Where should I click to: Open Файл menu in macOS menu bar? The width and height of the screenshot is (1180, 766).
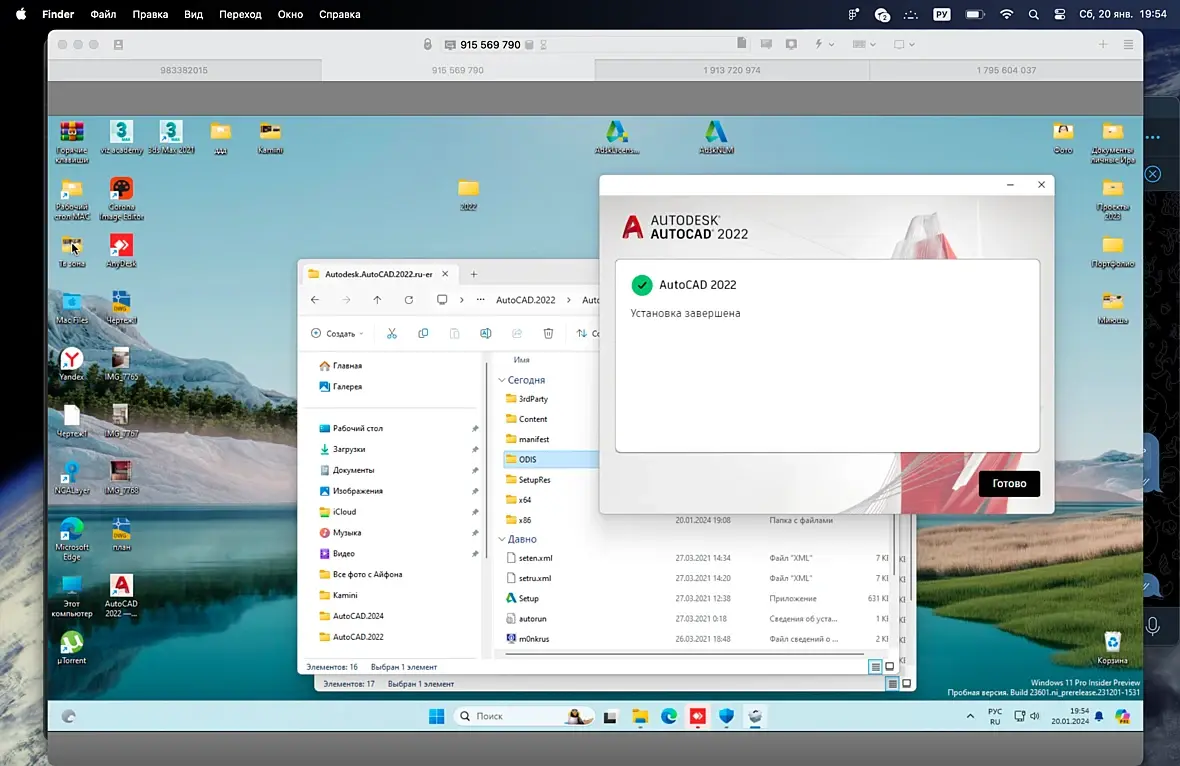(x=103, y=14)
